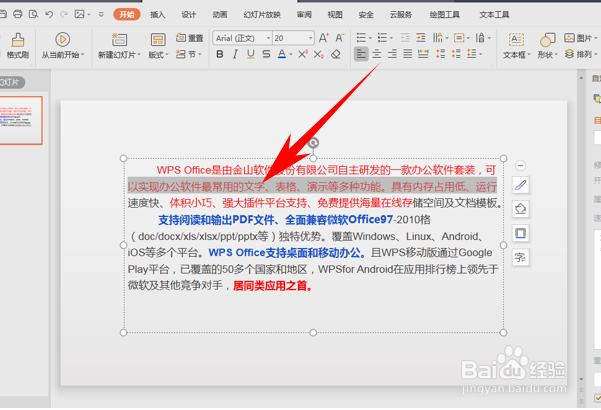The image size is (601, 410).
Task: Toggle bold (B) formatting
Action: [220, 54]
